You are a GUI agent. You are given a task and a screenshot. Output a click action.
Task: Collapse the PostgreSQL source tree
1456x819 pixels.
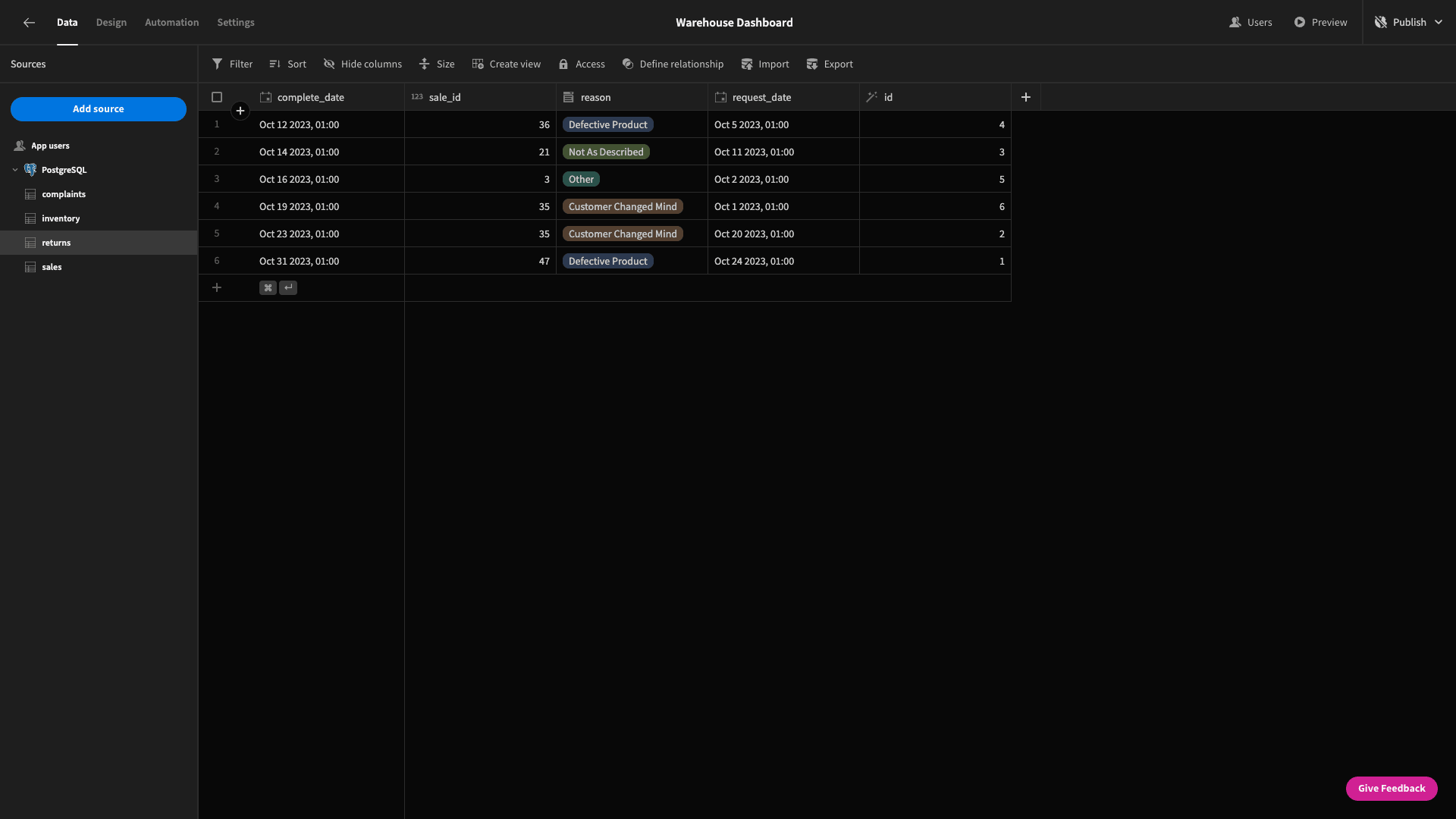(15, 170)
